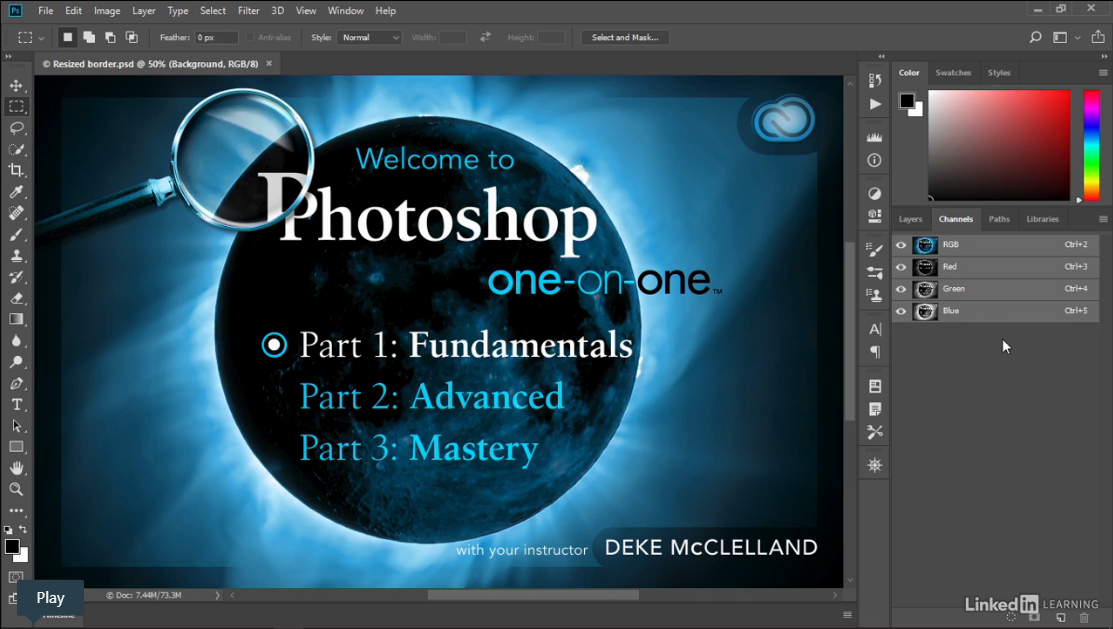
Task: Open the tool preset picker arrow
Action: coord(41,38)
